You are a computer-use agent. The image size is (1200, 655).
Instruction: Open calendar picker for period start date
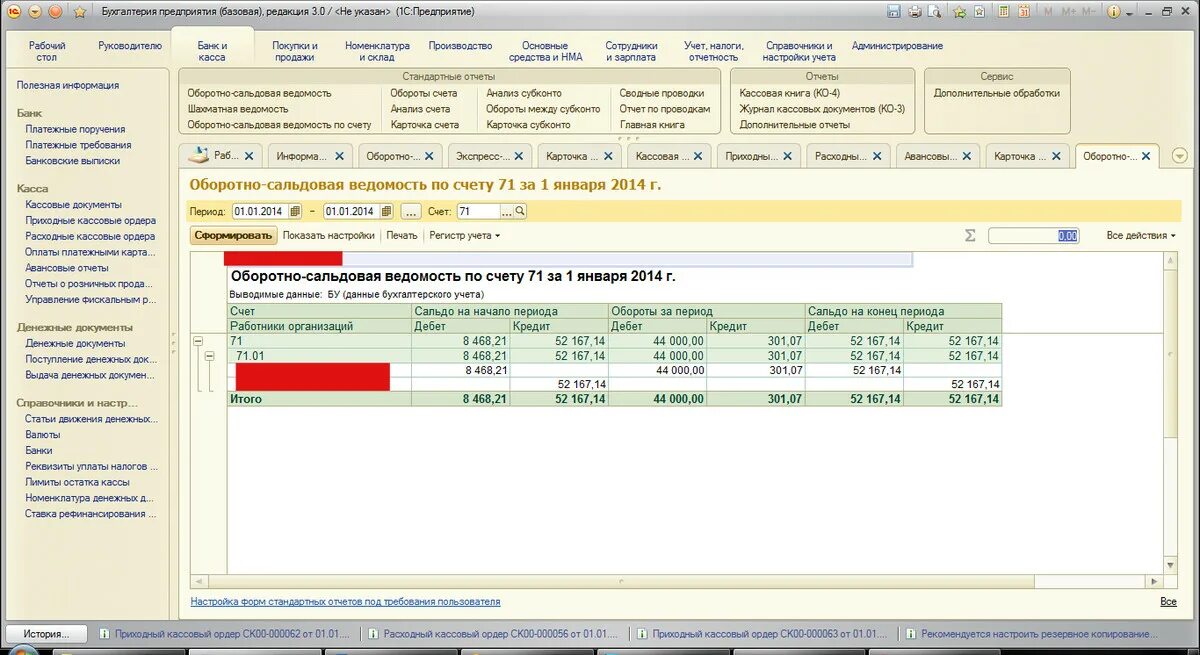tap(294, 211)
